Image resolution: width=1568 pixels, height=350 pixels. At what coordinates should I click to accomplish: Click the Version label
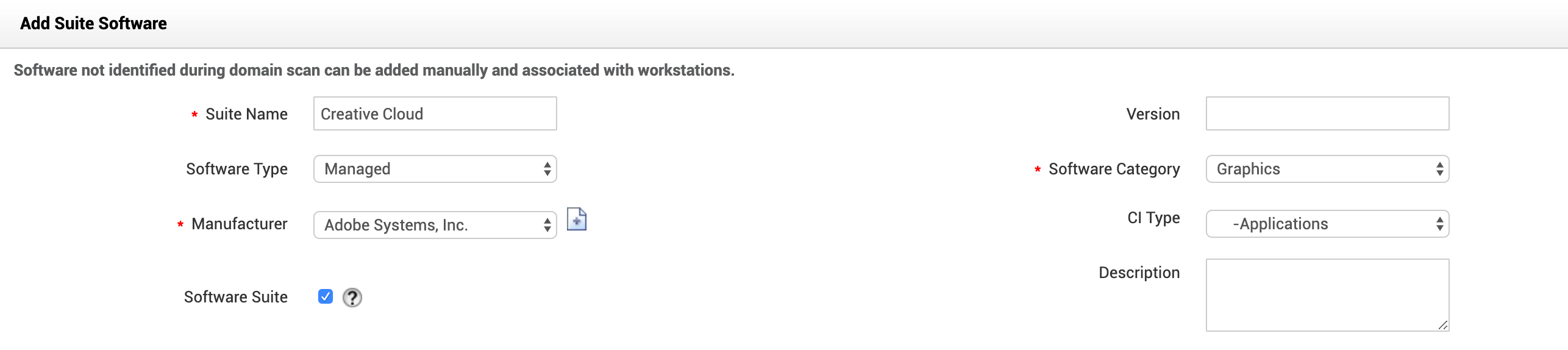point(1152,114)
